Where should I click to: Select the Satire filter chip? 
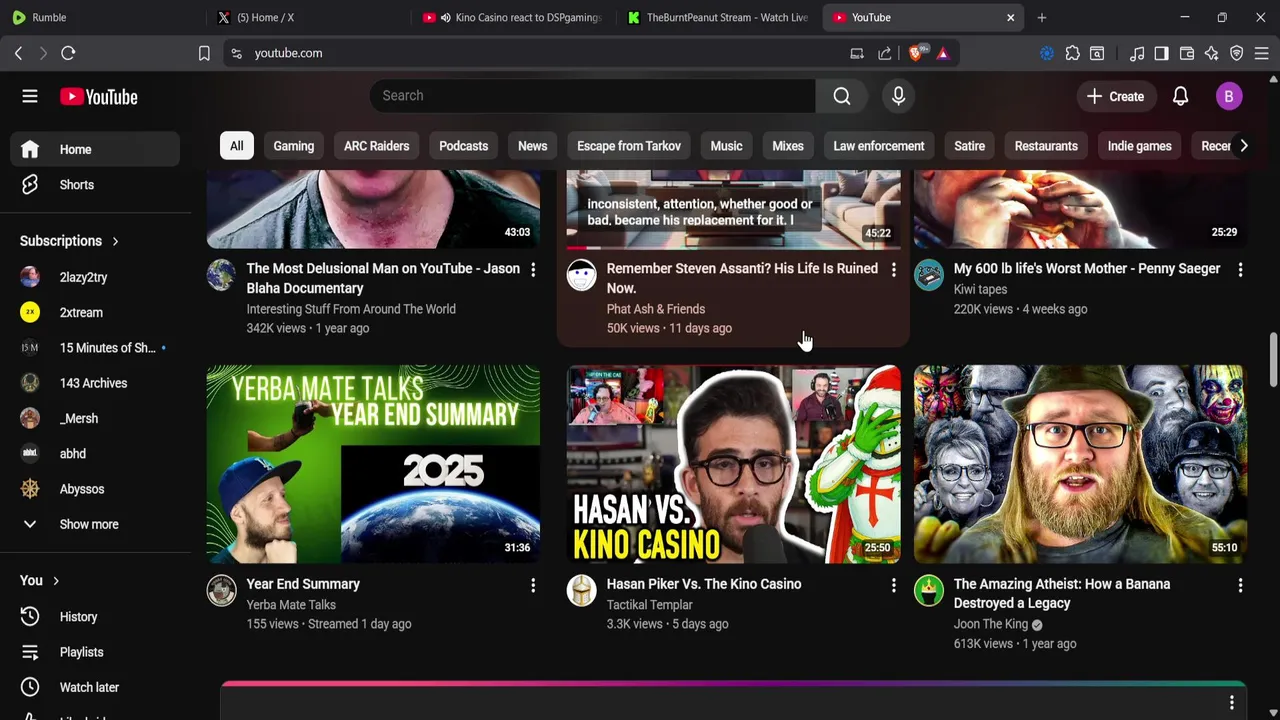coord(969,146)
